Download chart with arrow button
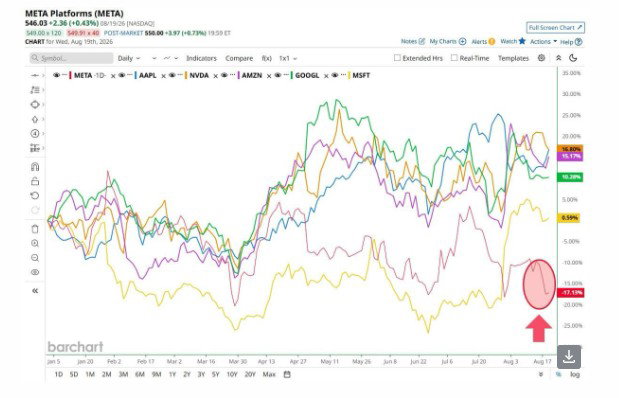619x398 pixels. (569, 357)
